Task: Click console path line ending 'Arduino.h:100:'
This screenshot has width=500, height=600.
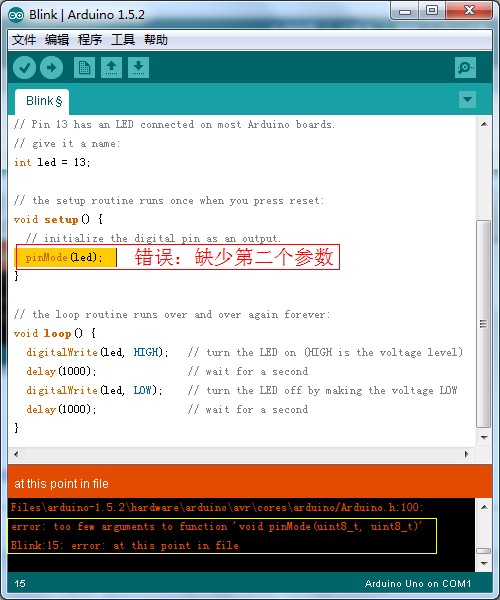Action: pos(217,507)
